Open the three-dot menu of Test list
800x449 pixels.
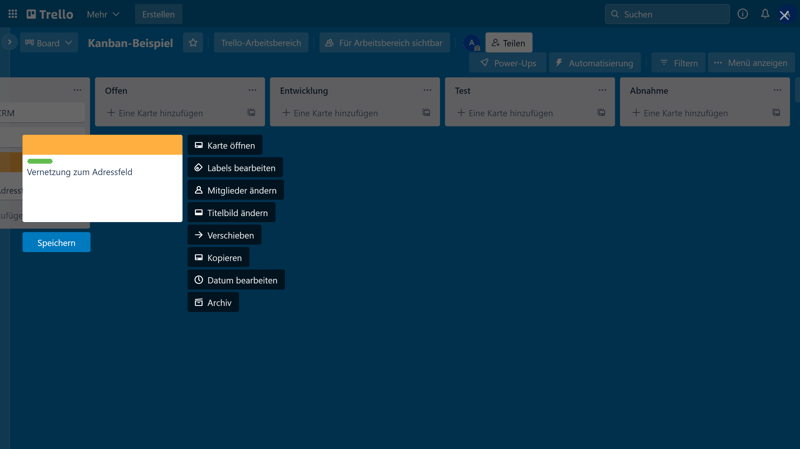[602, 90]
